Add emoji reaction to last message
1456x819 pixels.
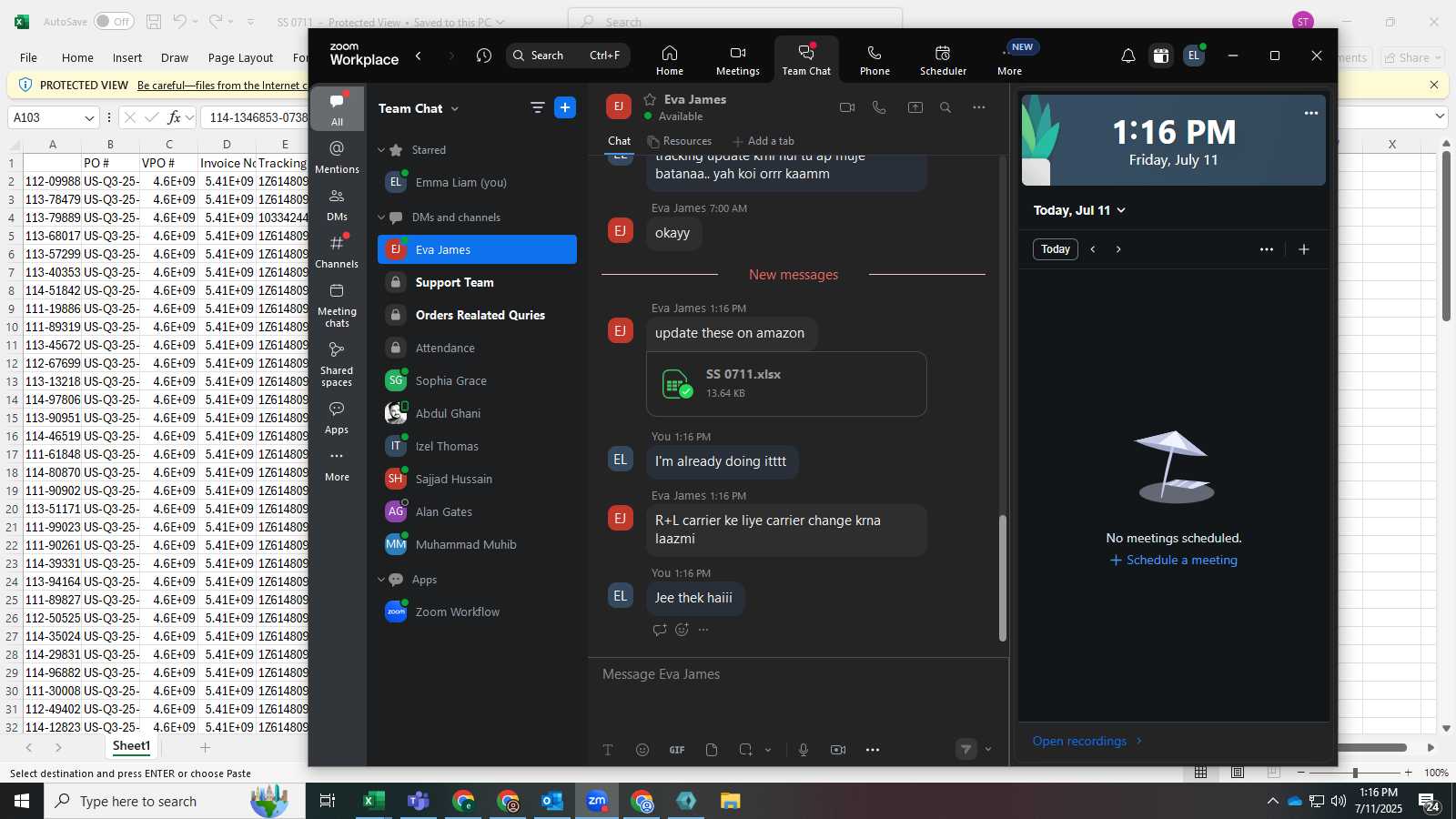pos(682,630)
